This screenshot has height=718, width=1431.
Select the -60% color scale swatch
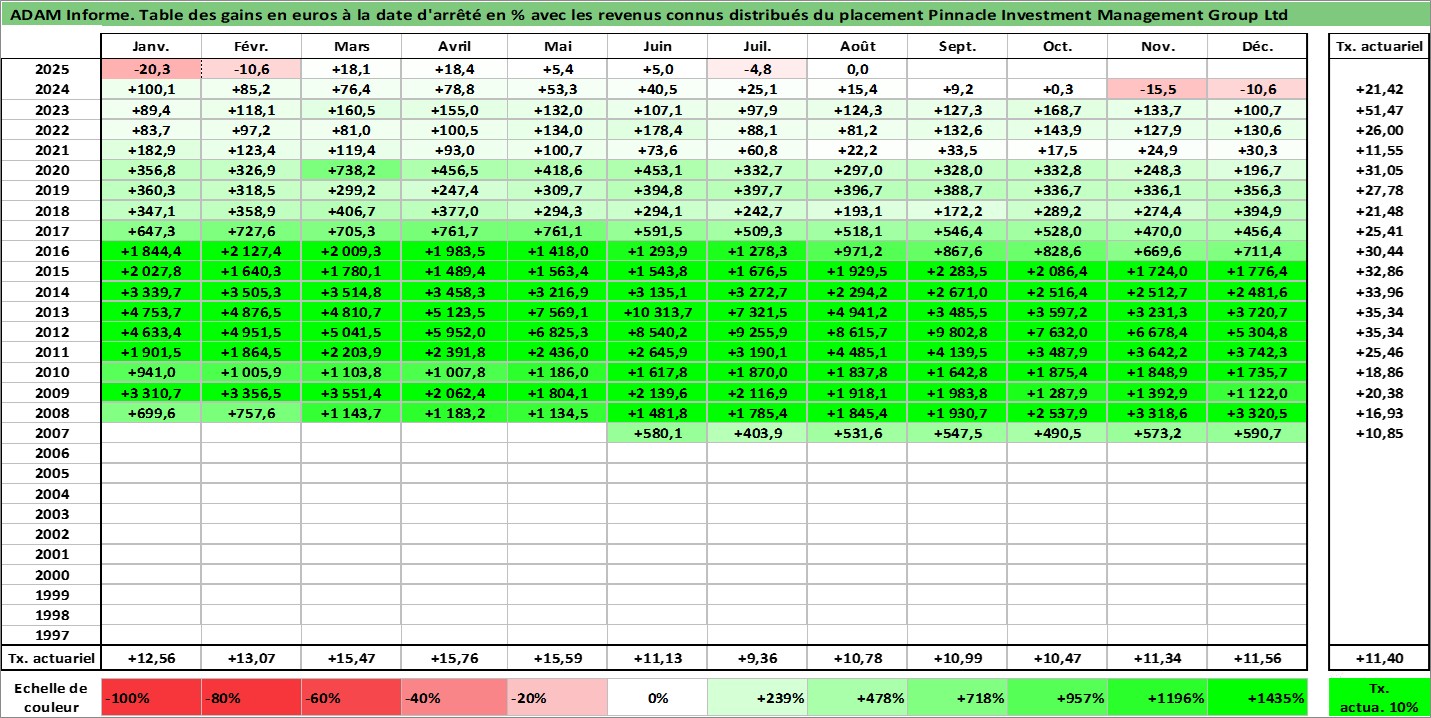pos(352,698)
